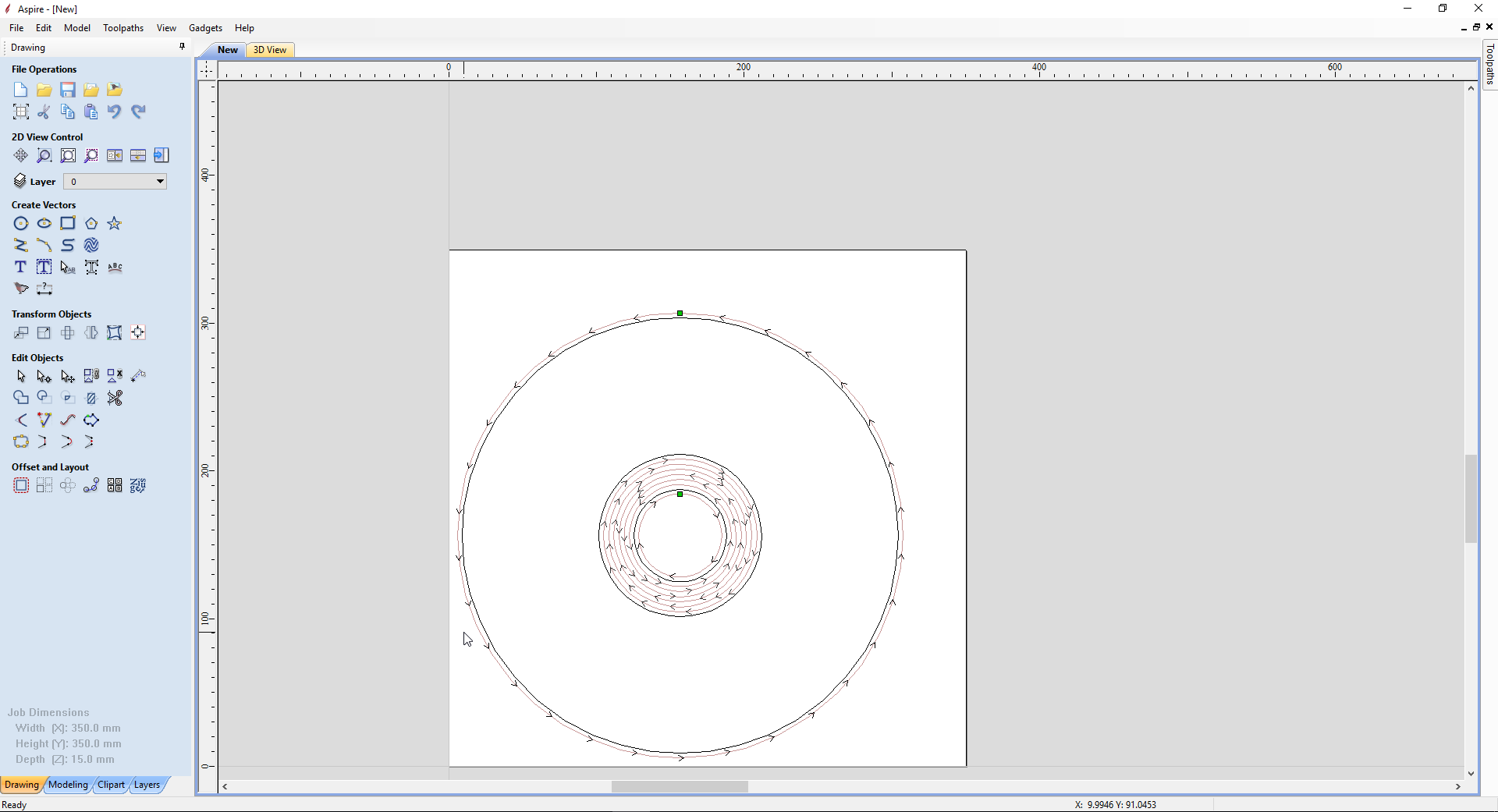Select the Draw Star tool

pos(115,223)
